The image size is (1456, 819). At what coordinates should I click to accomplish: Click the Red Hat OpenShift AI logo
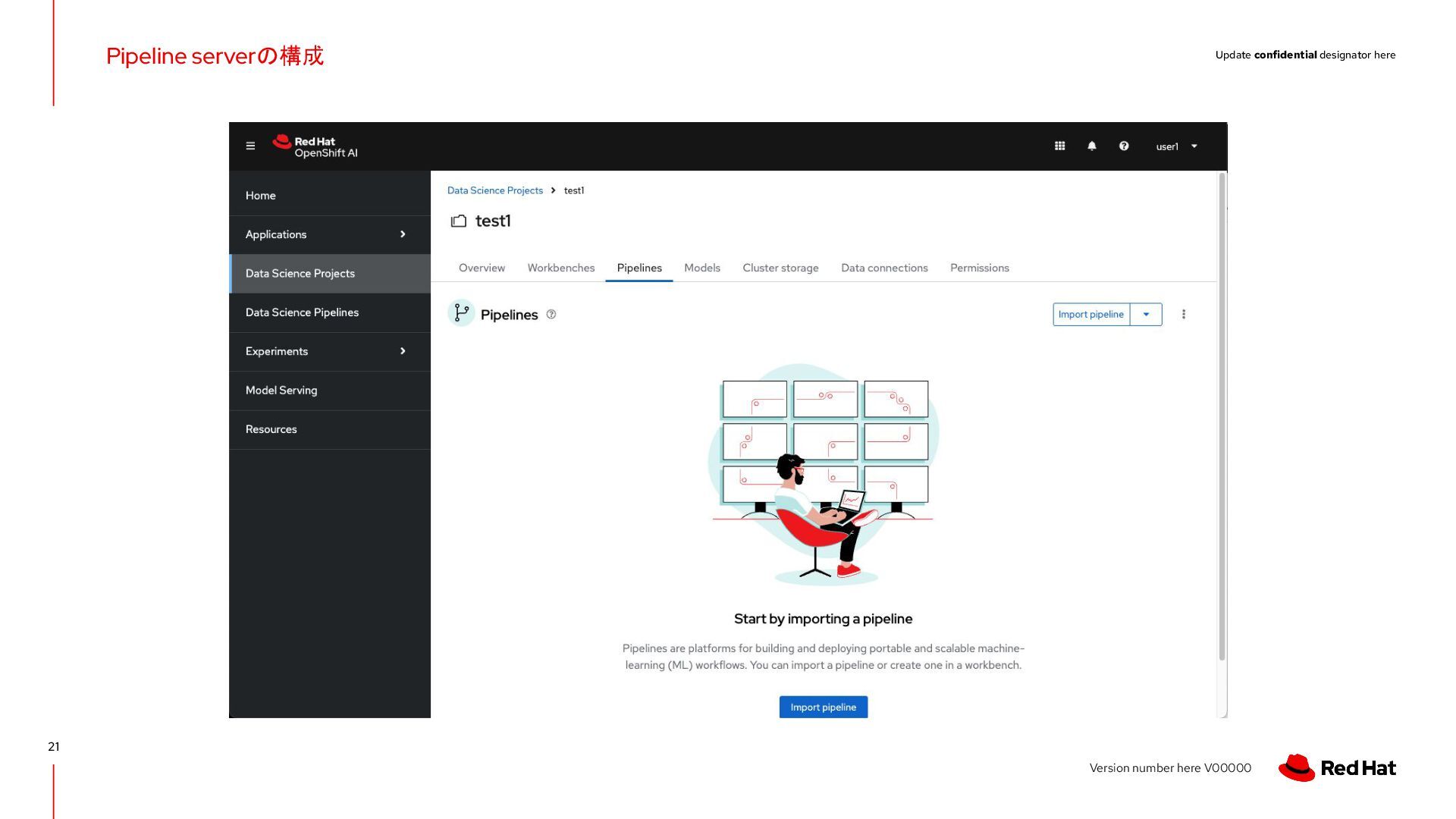(315, 146)
